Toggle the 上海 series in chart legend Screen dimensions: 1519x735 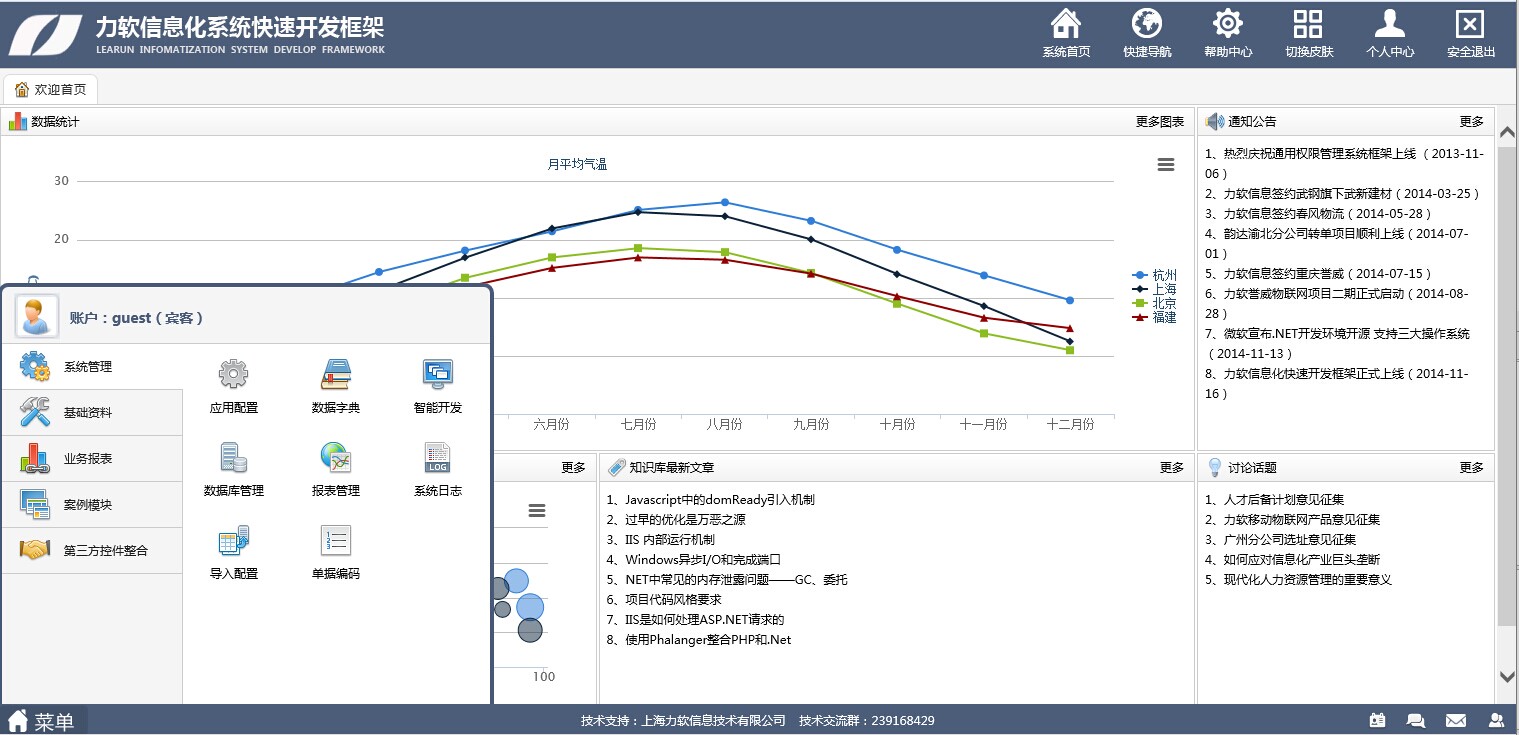point(1154,289)
